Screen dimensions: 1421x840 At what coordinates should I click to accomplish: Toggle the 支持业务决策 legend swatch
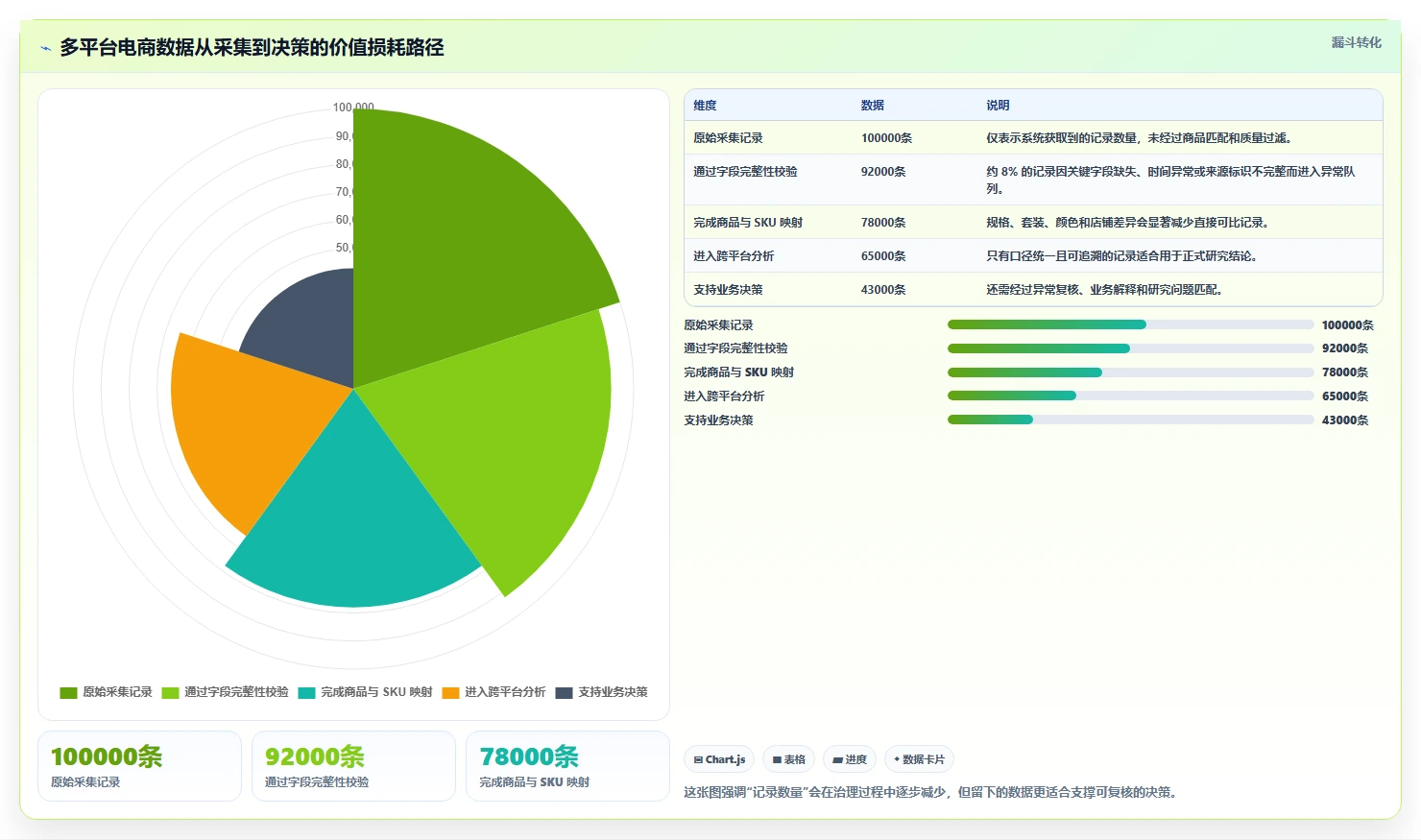click(x=564, y=692)
